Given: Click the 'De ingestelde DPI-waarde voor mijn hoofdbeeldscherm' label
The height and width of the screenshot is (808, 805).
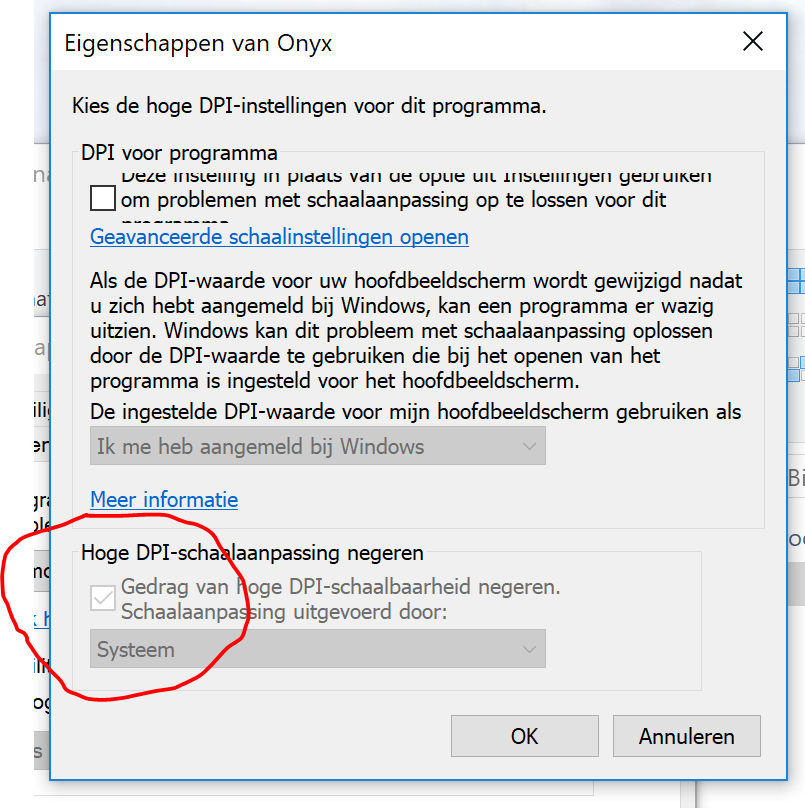Looking at the screenshot, I should pyautogui.click(x=415, y=412).
